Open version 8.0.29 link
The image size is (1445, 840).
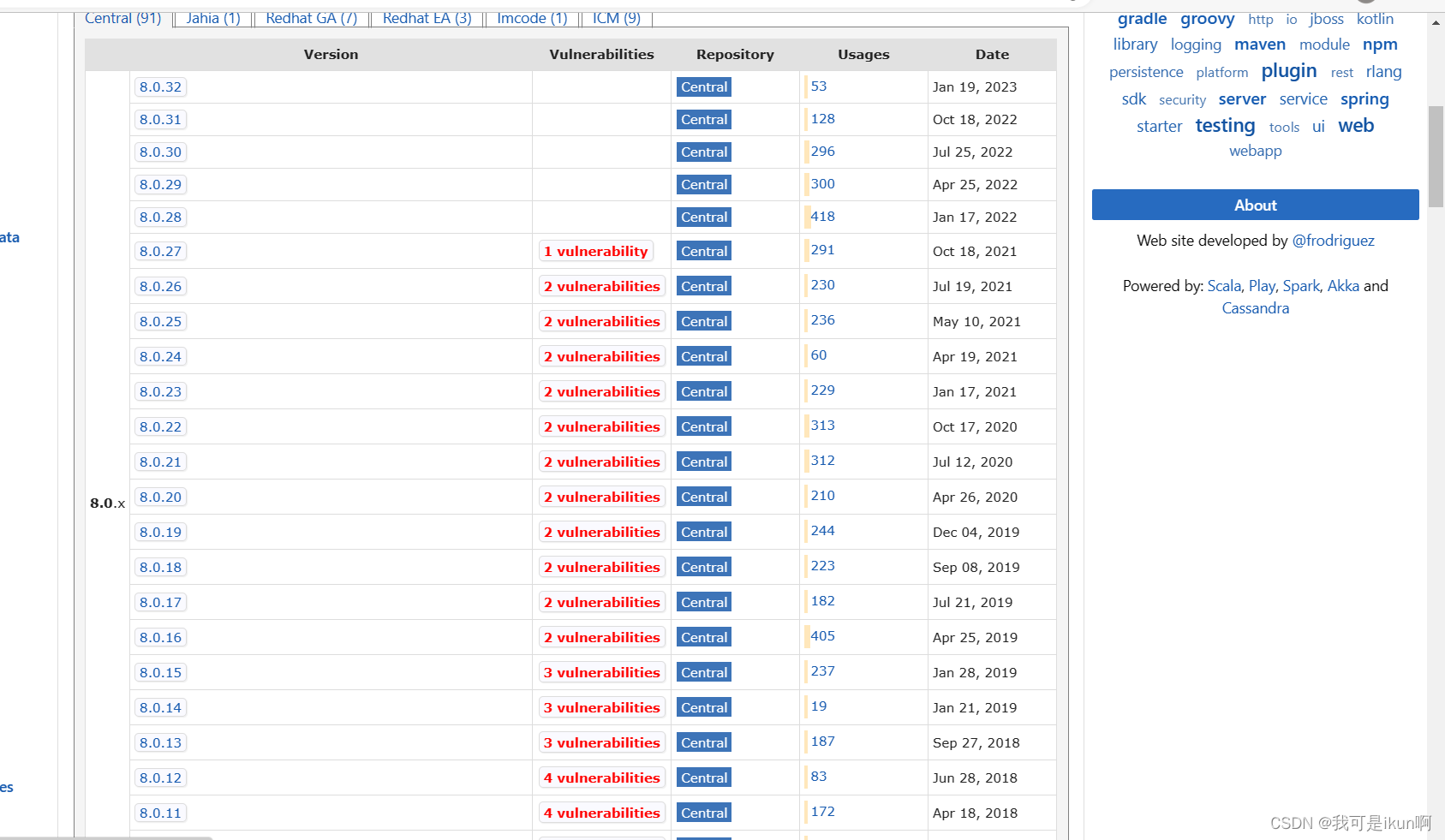coord(160,184)
